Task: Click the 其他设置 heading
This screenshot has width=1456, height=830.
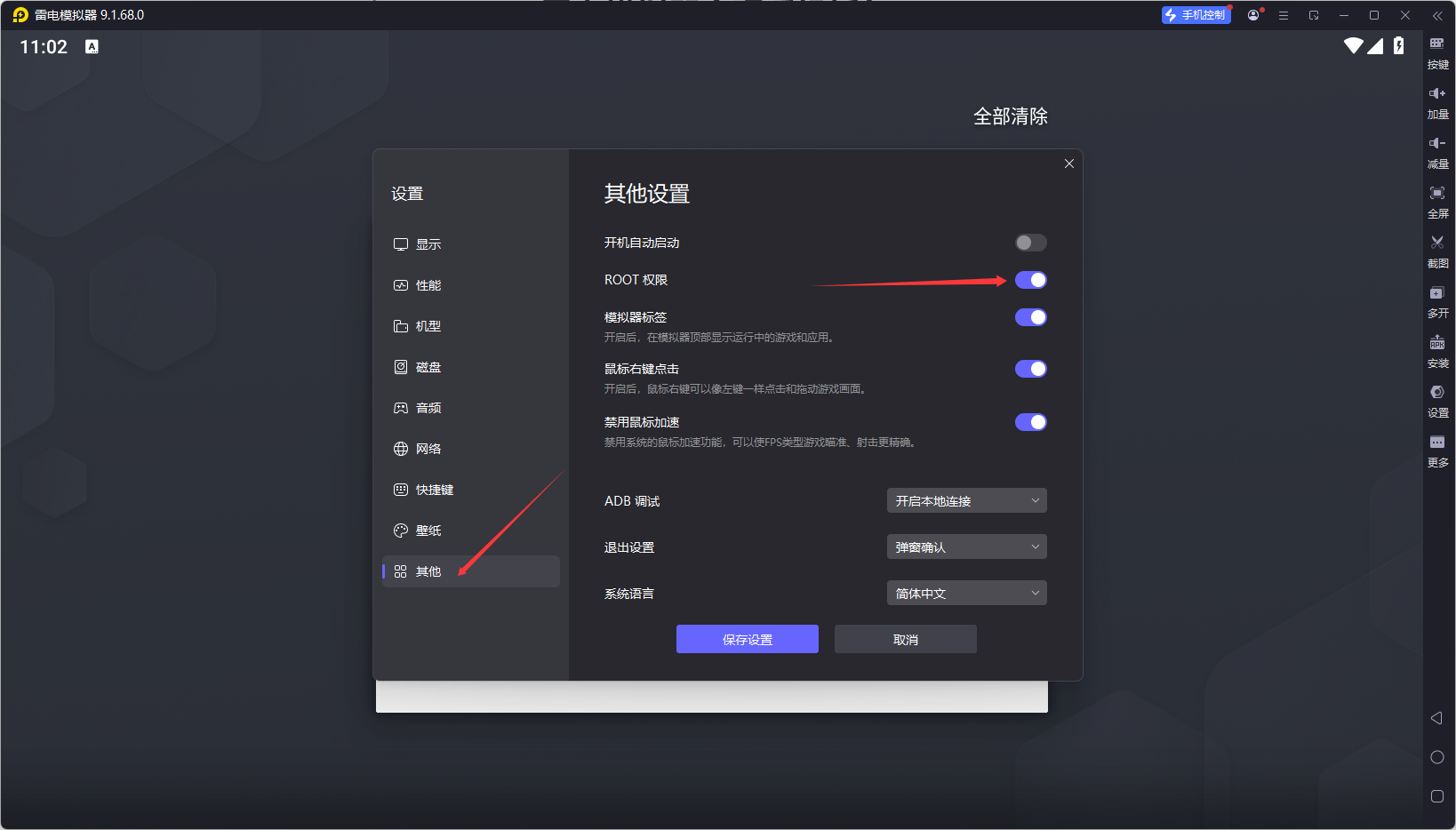Action: pos(647,194)
